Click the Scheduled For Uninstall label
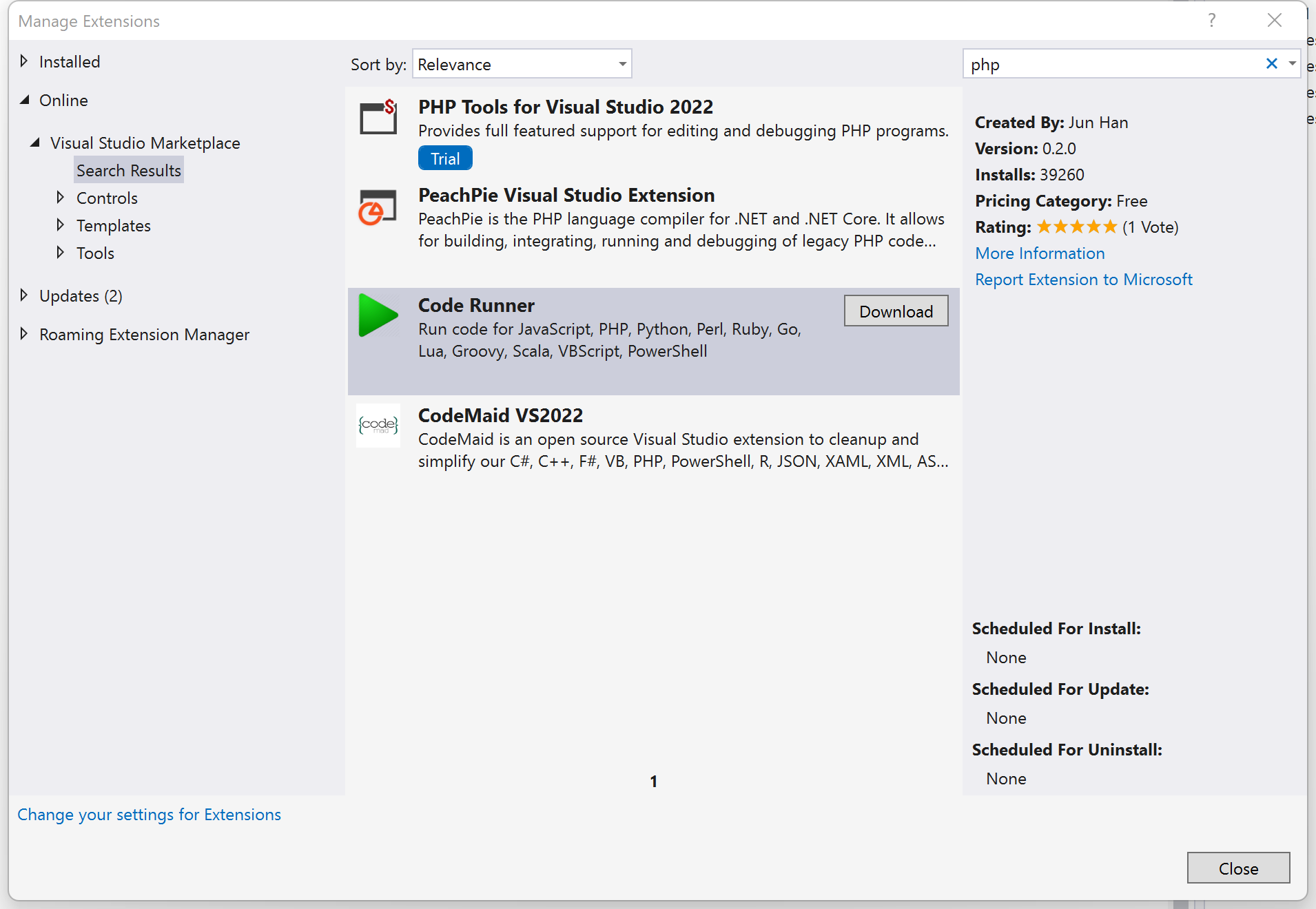This screenshot has width=1316, height=909. 1067,749
